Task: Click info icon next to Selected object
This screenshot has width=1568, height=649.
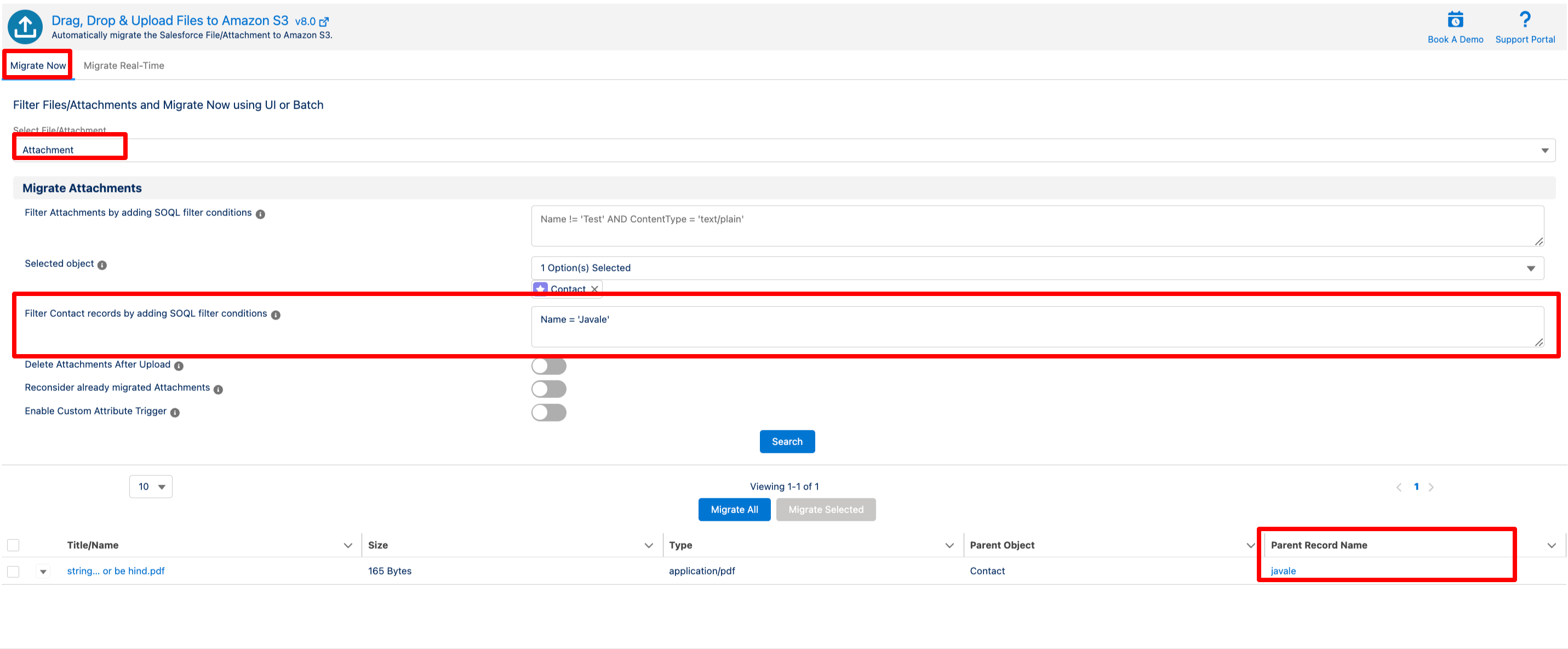Action: 102,265
